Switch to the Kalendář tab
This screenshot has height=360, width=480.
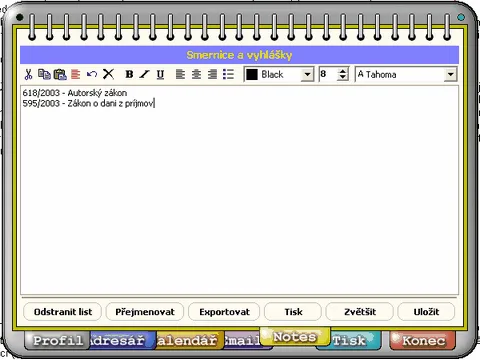coord(189,341)
